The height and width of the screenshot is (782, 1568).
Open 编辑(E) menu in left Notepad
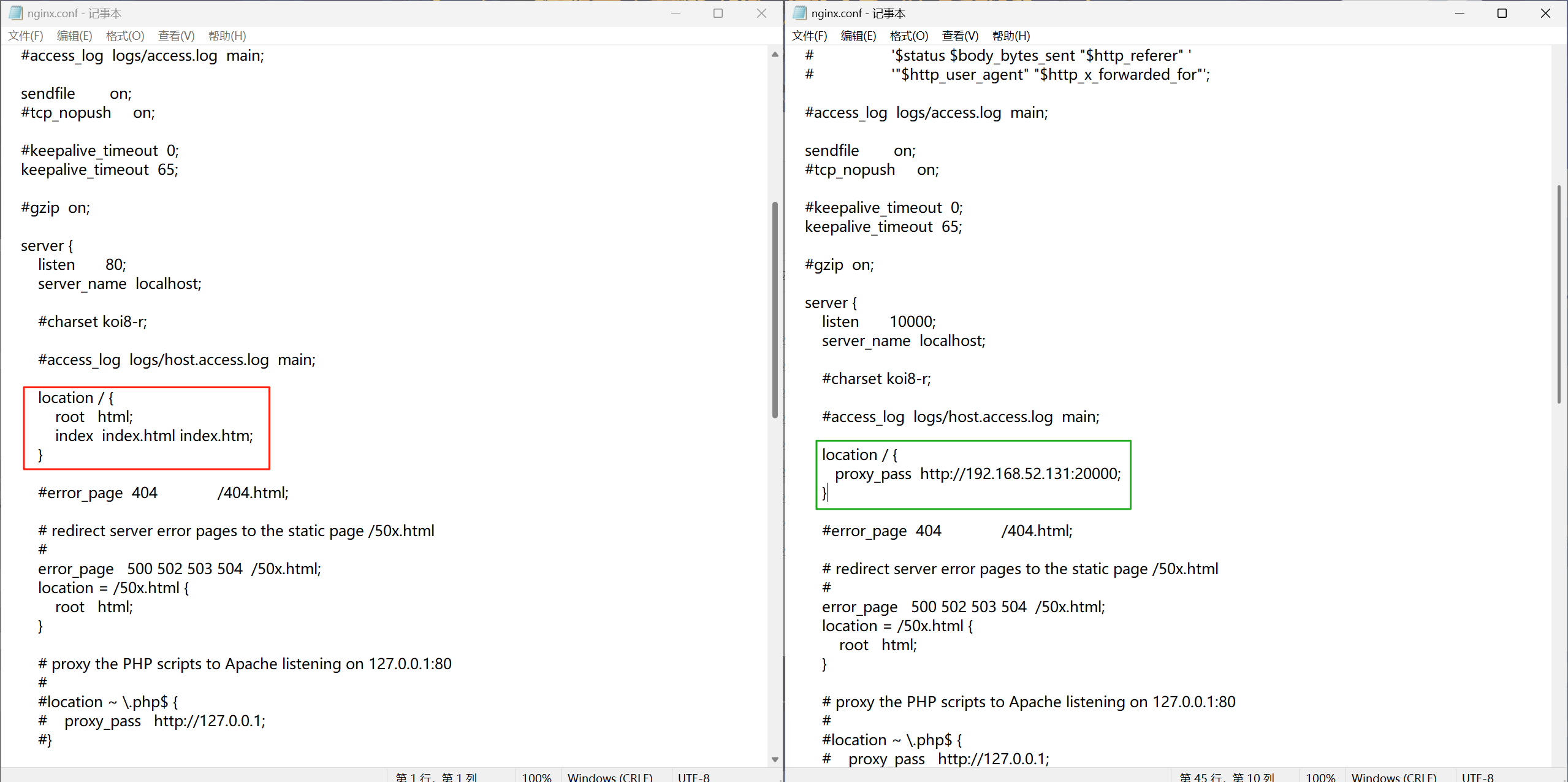pos(74,36)
